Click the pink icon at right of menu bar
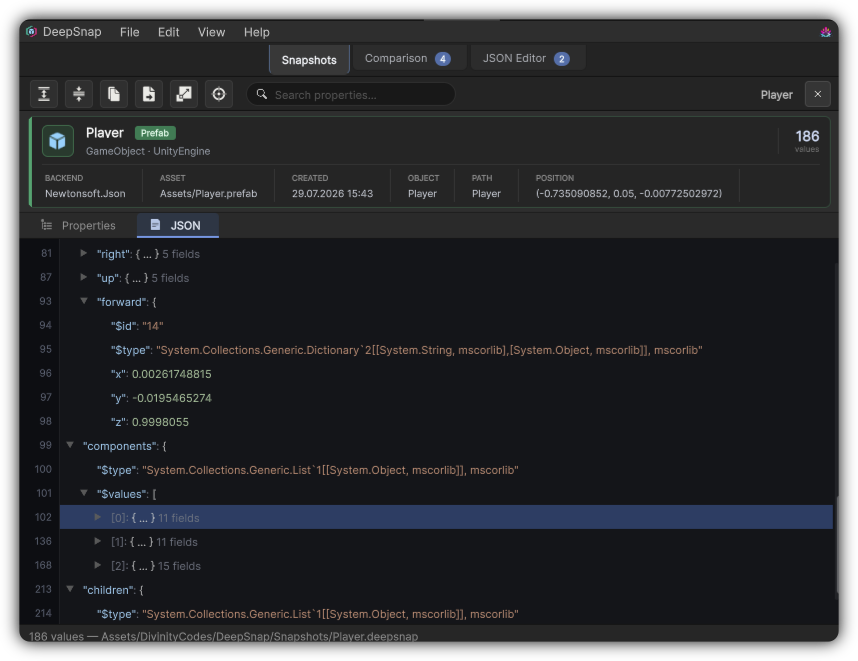The image size is (858, 661). [x=825, y=32]
